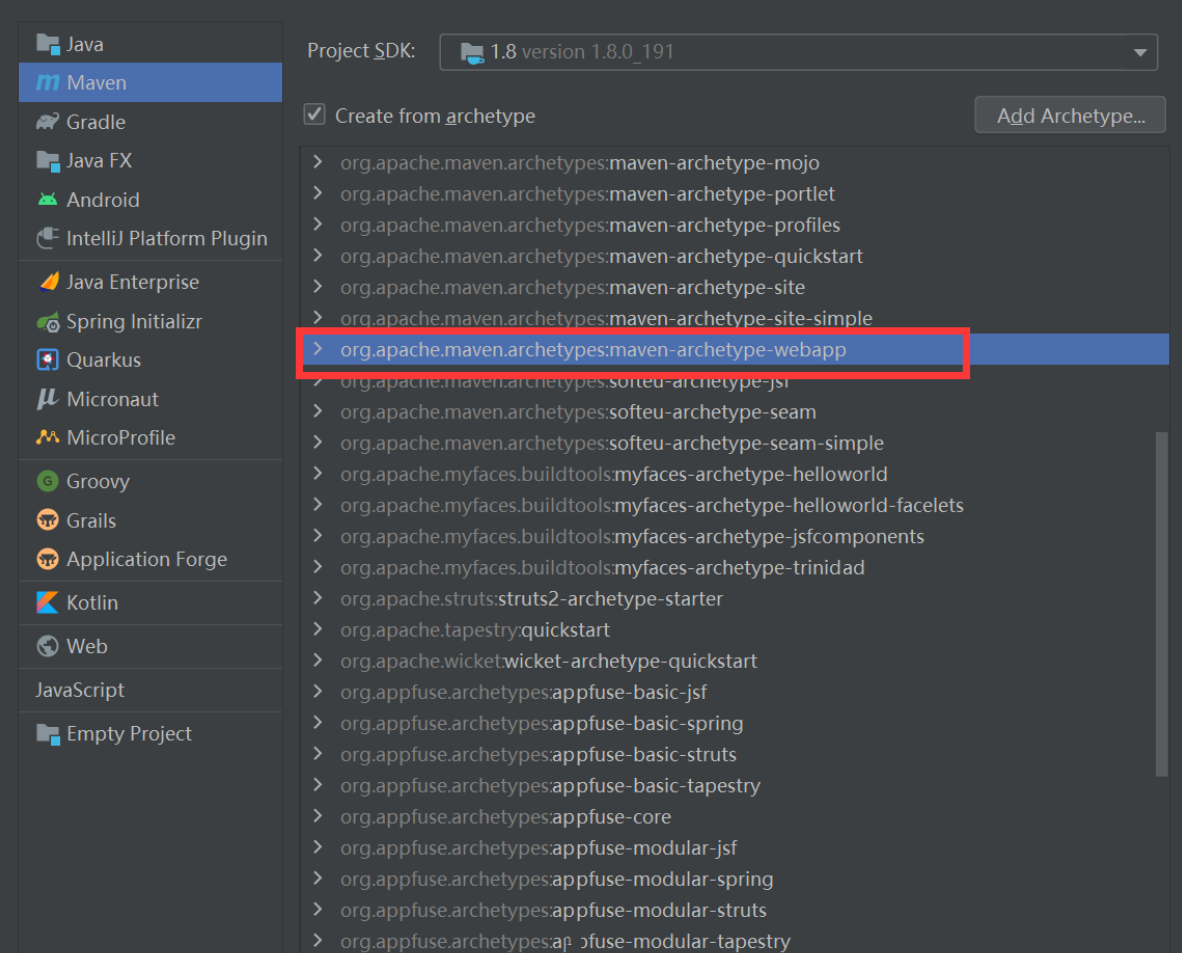1182x953 pixels.
Task: Expand appfuse-basic-spring node
Action: 318,722
